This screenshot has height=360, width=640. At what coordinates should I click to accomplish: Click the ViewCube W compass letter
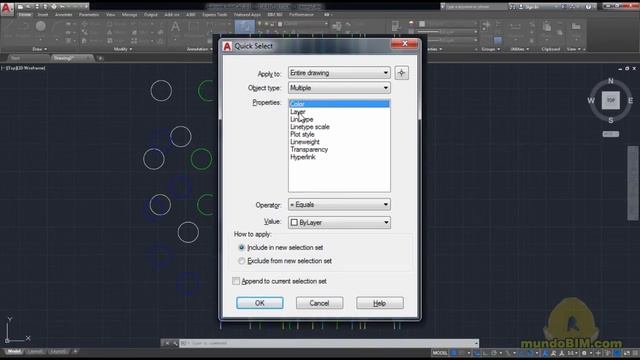[591, 100]
